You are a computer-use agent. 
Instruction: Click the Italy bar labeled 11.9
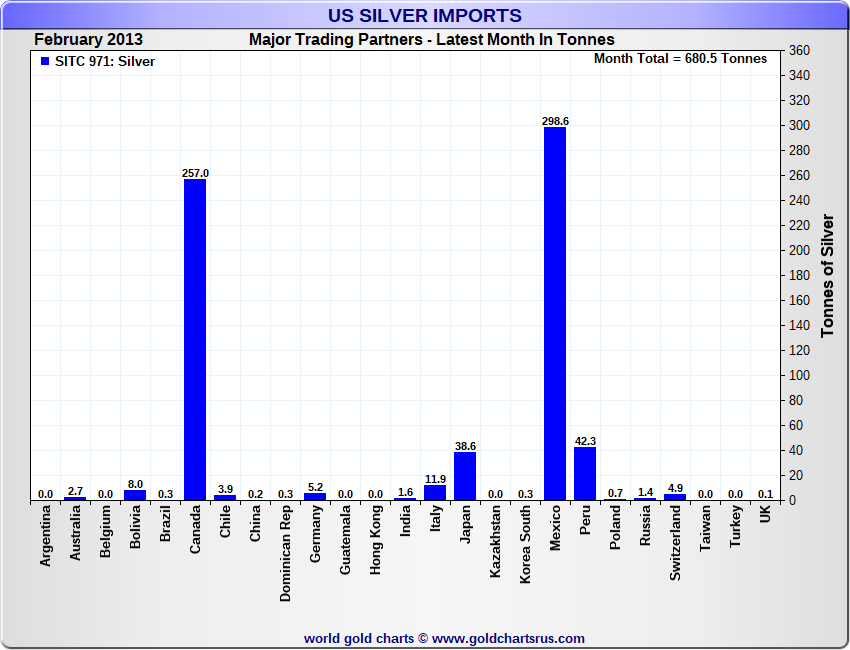coord(435,493)
